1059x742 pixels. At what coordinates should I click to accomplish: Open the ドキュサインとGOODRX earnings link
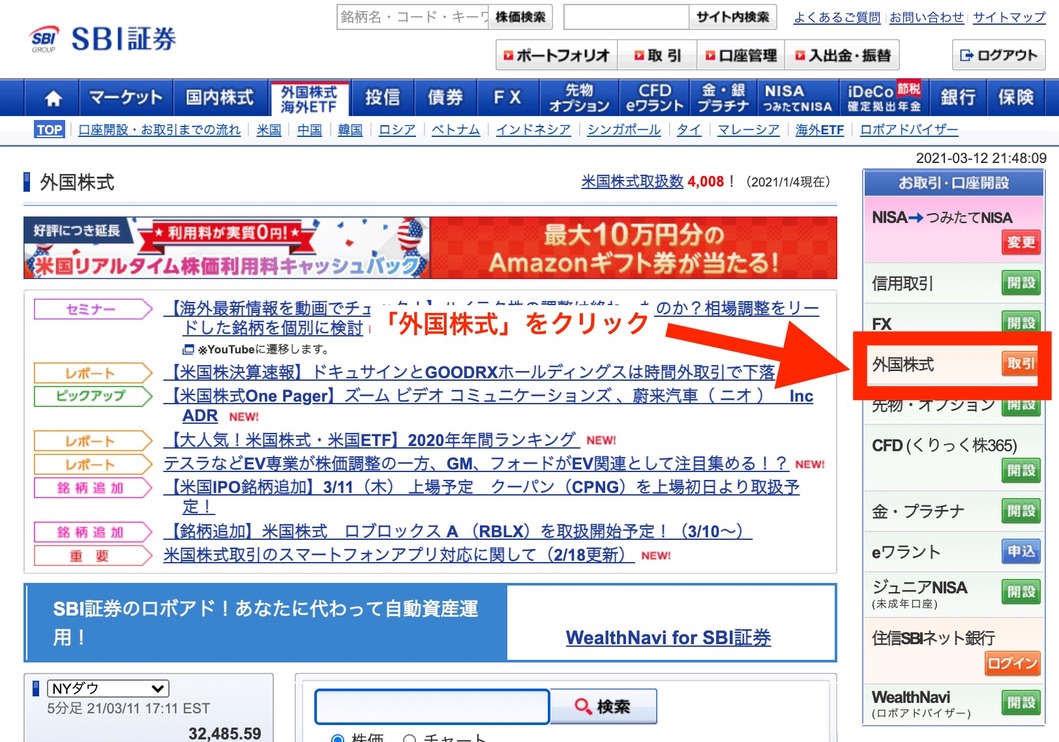tap(469, 372)
